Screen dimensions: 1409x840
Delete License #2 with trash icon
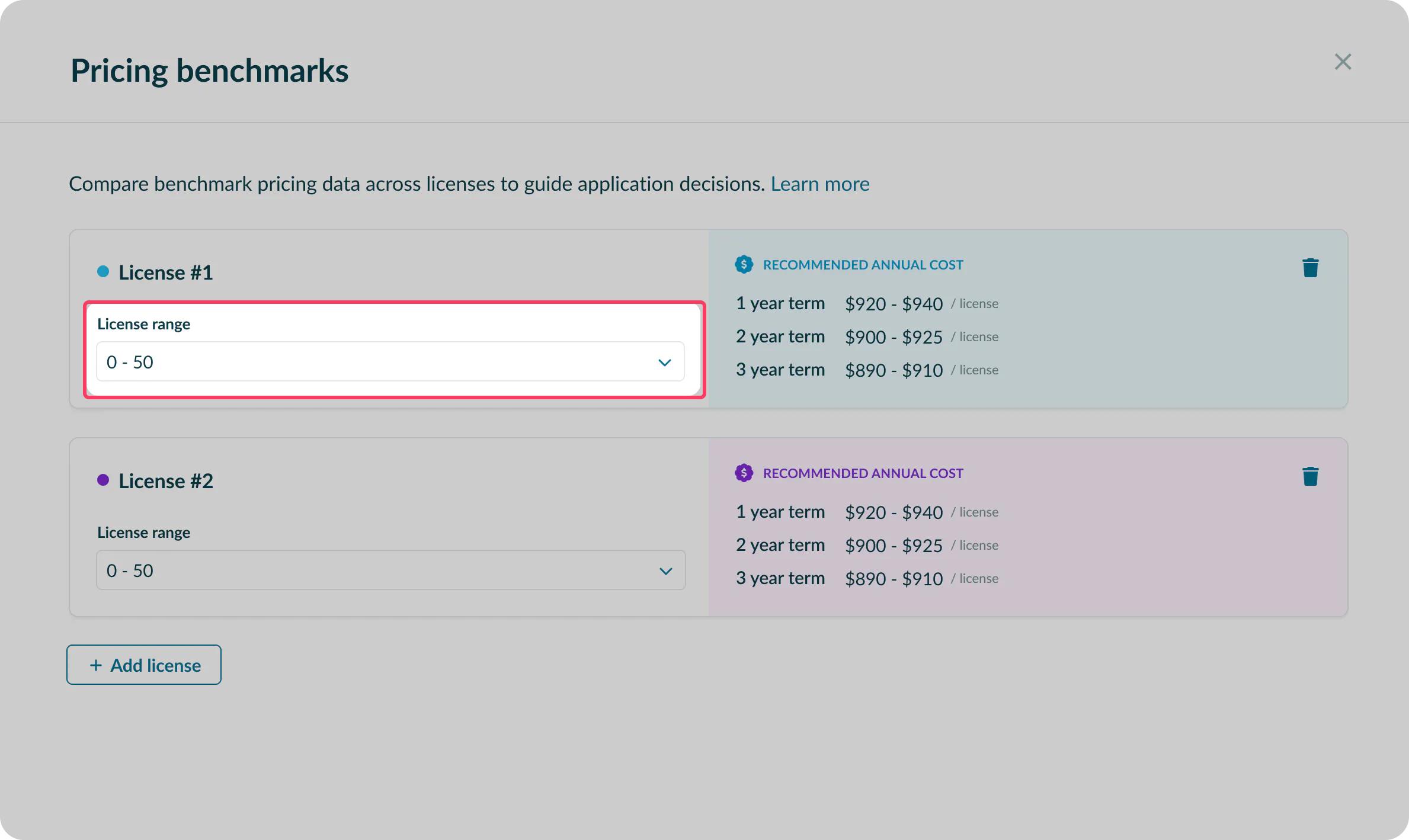pos(1310,476)
